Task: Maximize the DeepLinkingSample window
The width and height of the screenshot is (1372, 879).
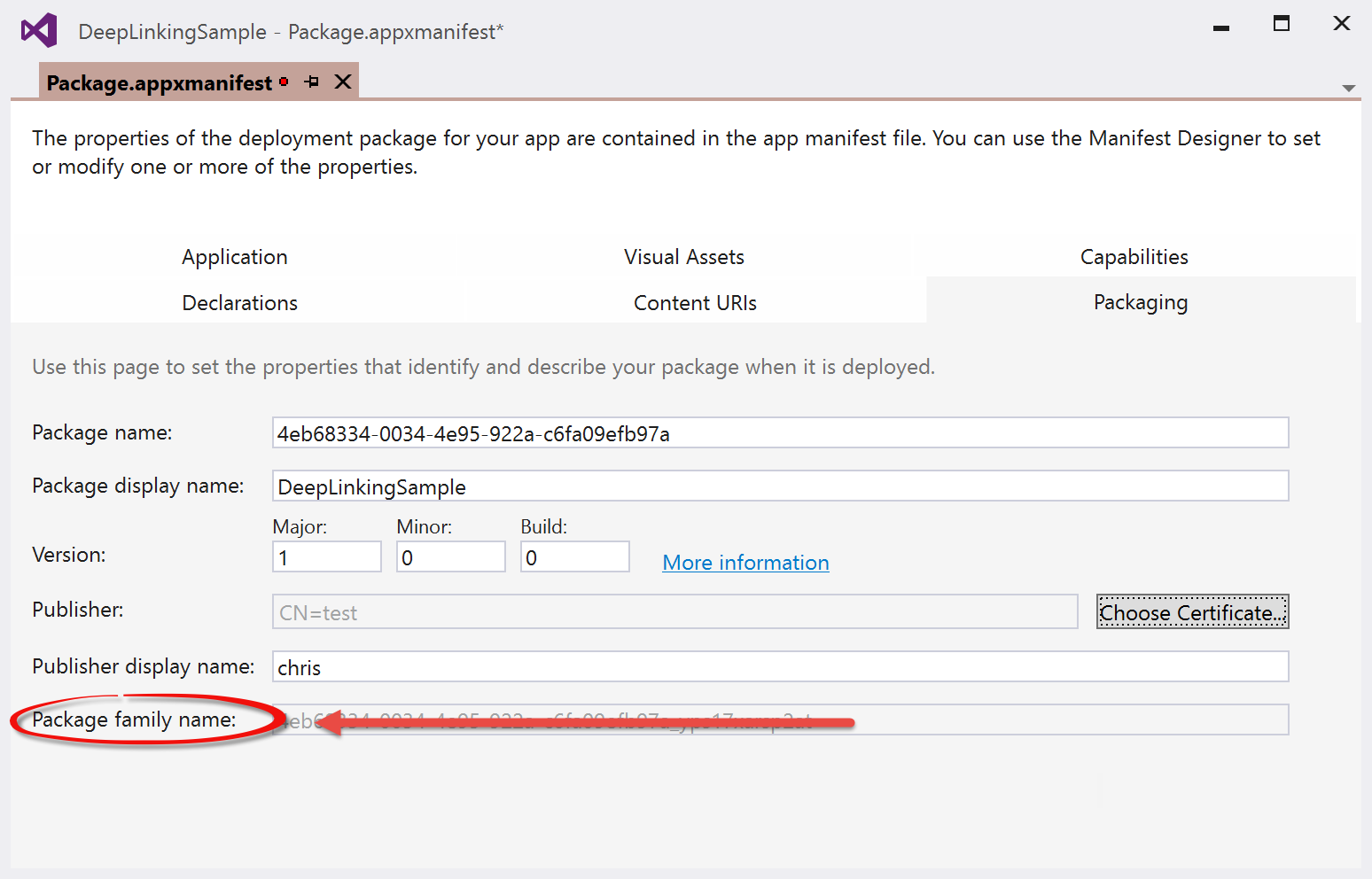Action: tap(1282, 24)
